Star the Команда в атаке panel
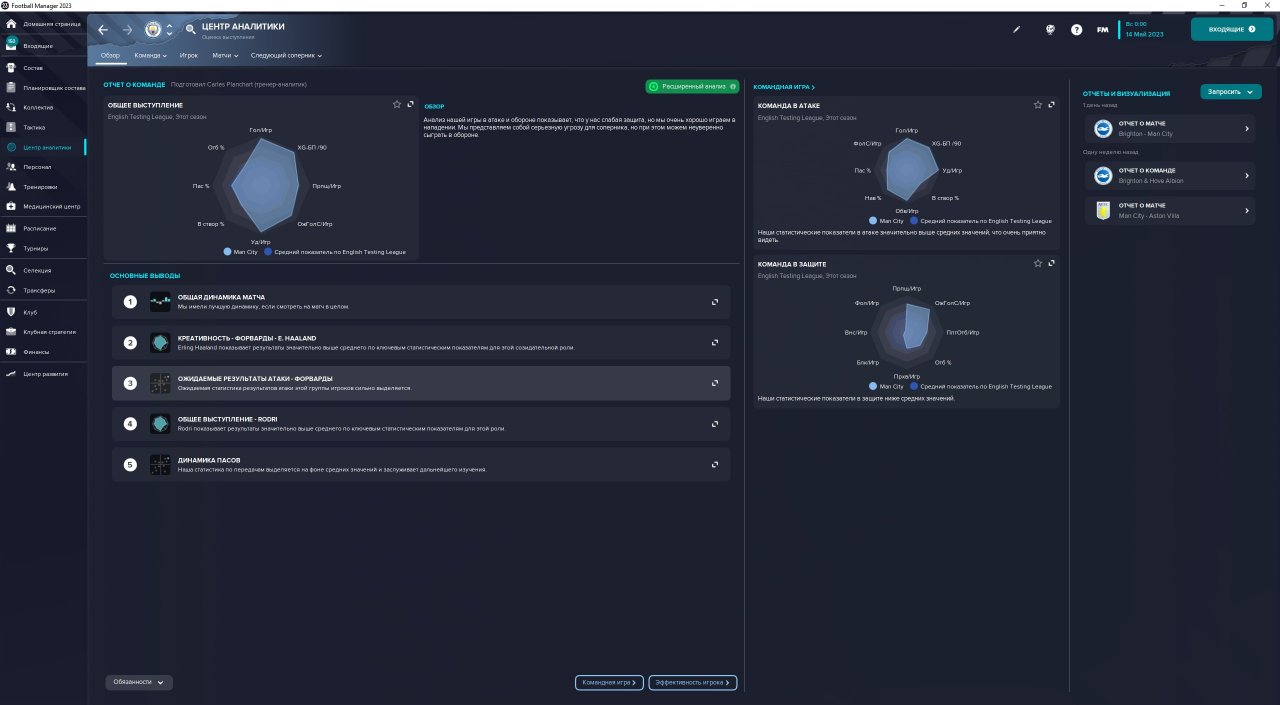This screenshot has height=705, width=1280. click(x=1038, y=104)
